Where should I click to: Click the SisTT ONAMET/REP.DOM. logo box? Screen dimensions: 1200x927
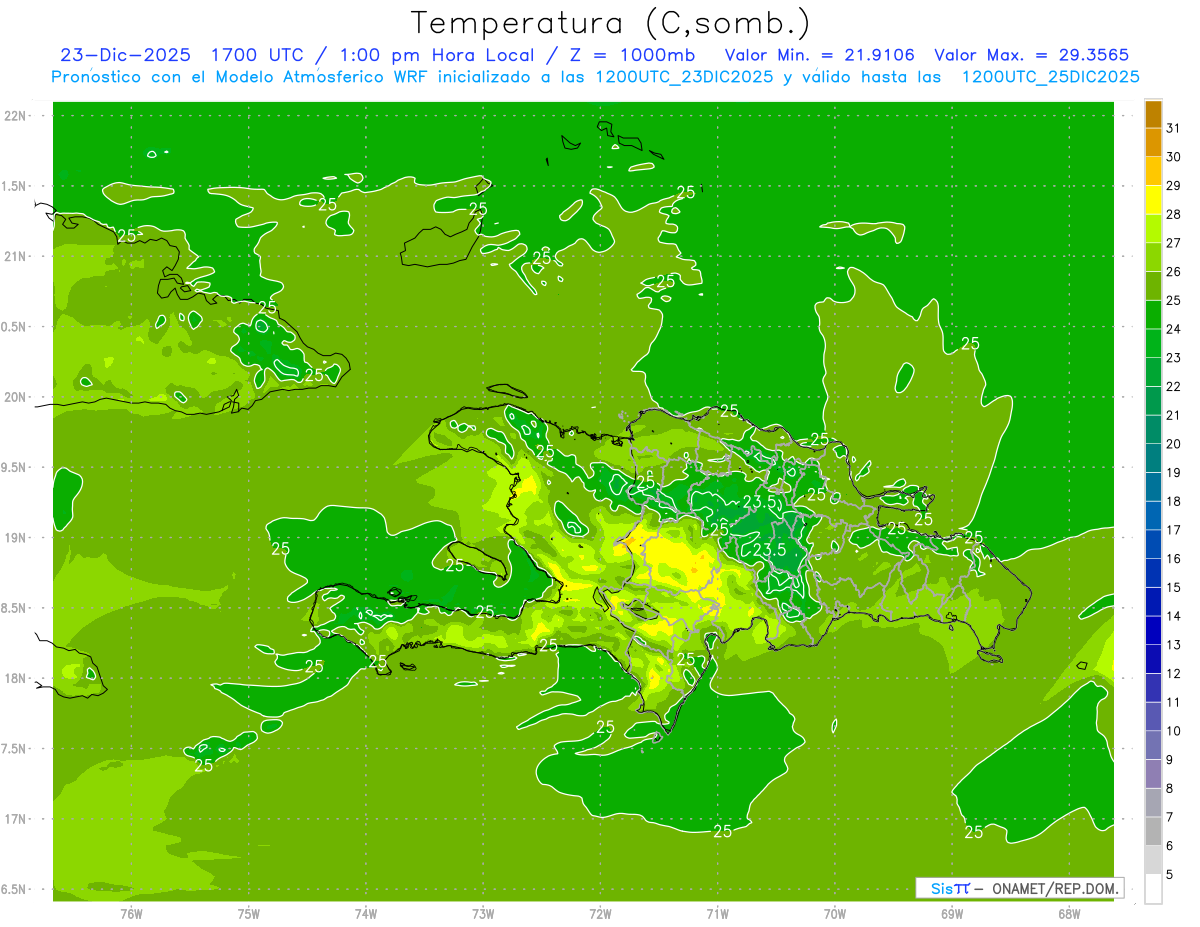point(1018,888)
